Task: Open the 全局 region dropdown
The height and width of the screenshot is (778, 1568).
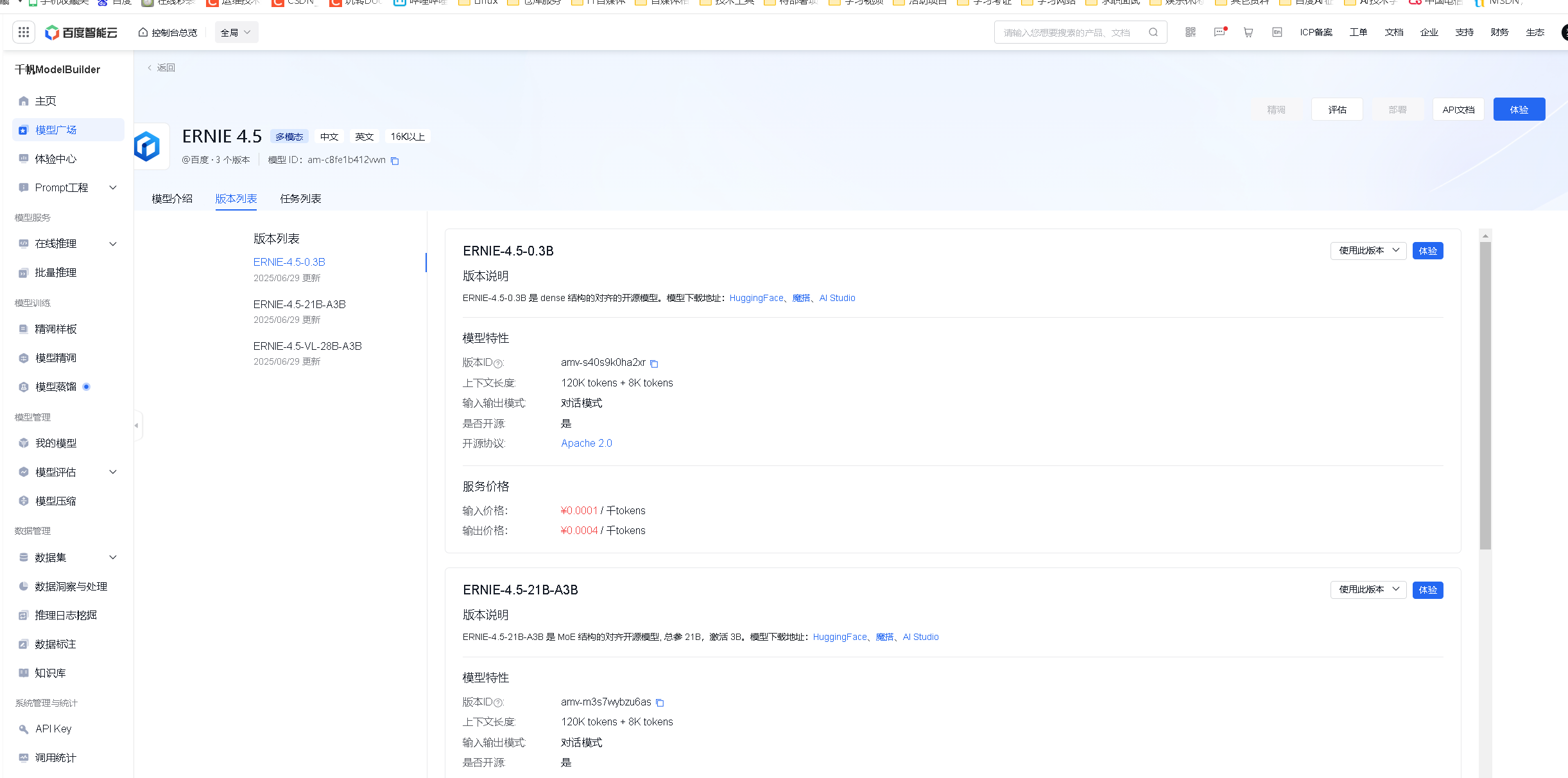Action: pyautogui.click(x=236, y=32)
